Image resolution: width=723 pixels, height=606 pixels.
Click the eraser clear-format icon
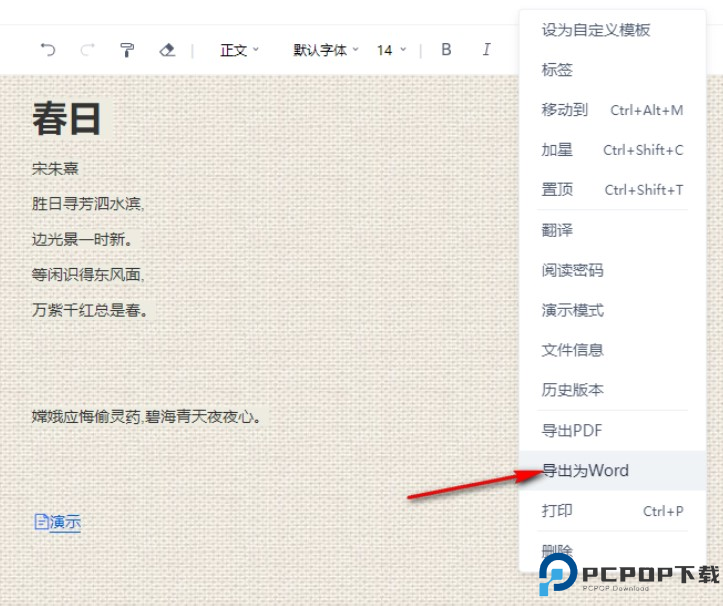pos(167,49)
